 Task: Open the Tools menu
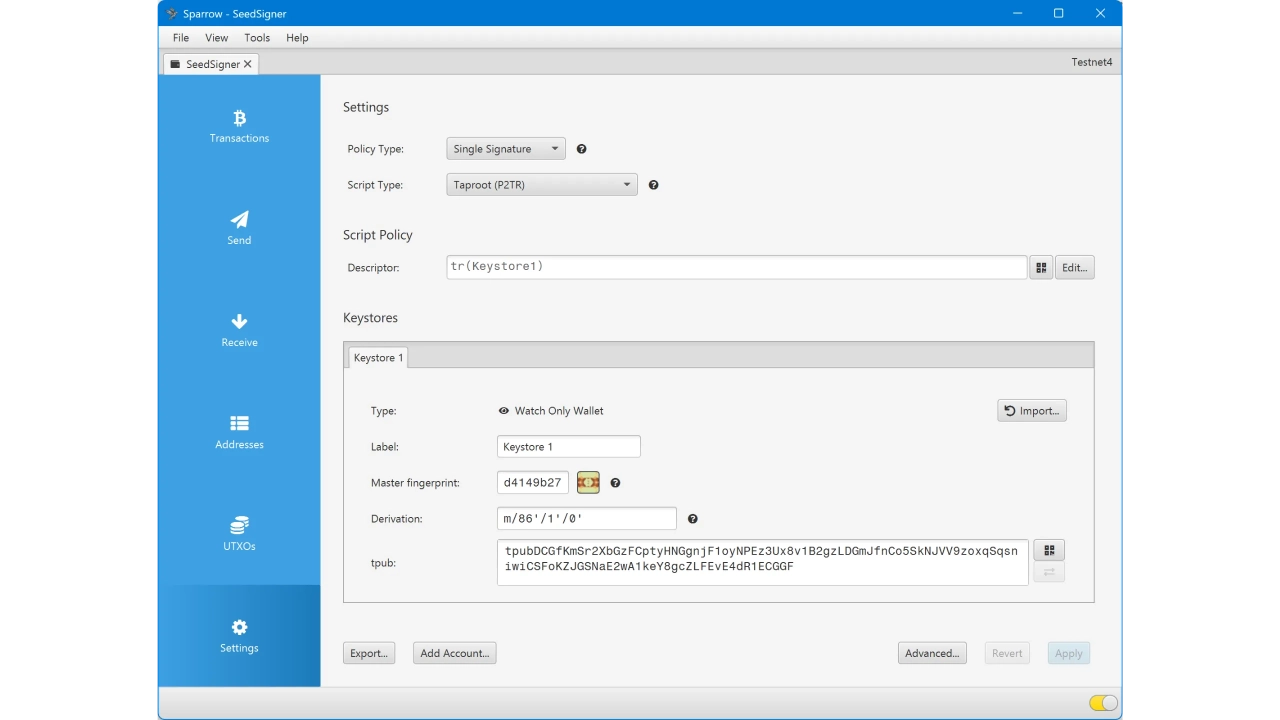pos(257,38)
